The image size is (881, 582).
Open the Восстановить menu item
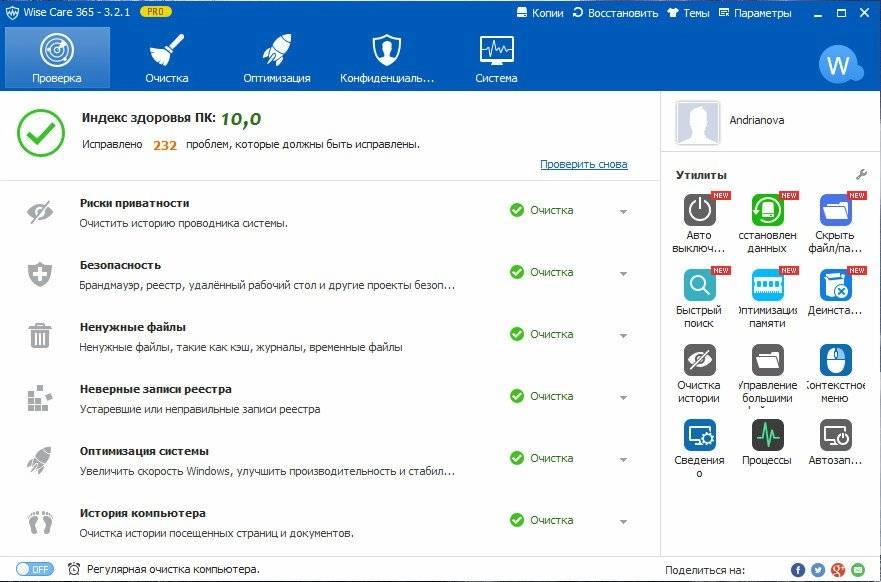tap(615, 12)
